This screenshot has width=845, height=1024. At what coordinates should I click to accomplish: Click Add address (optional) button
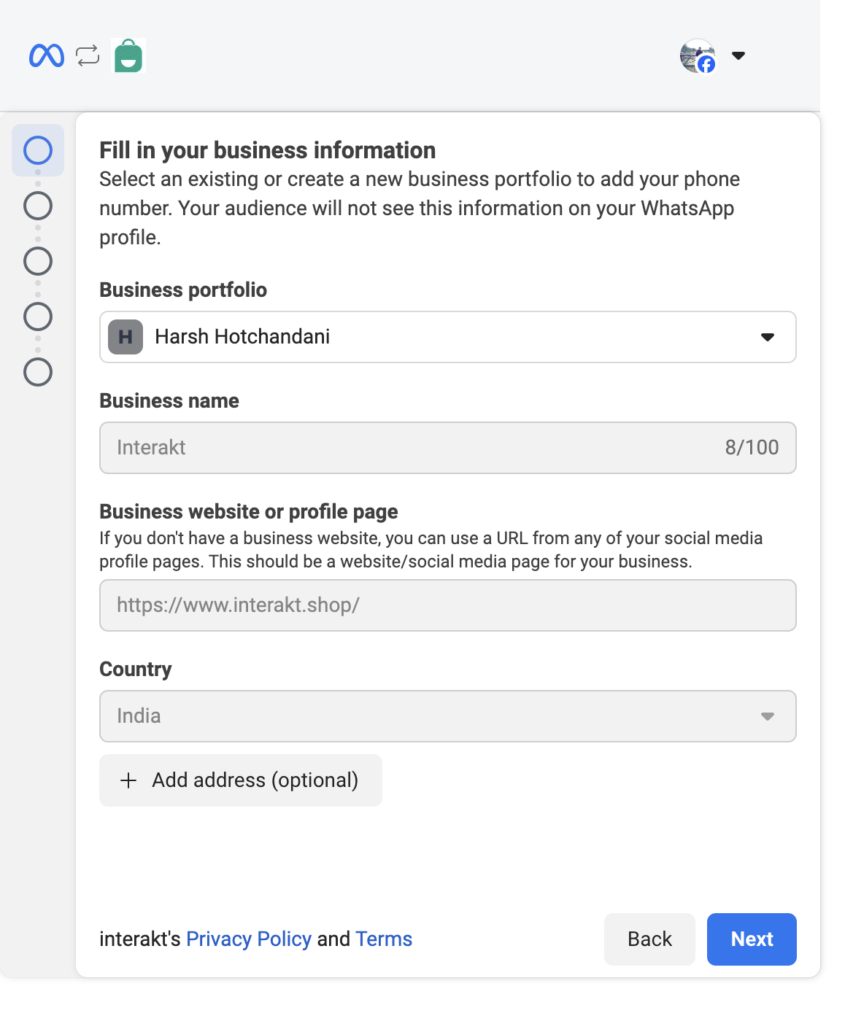coord(240,780)
